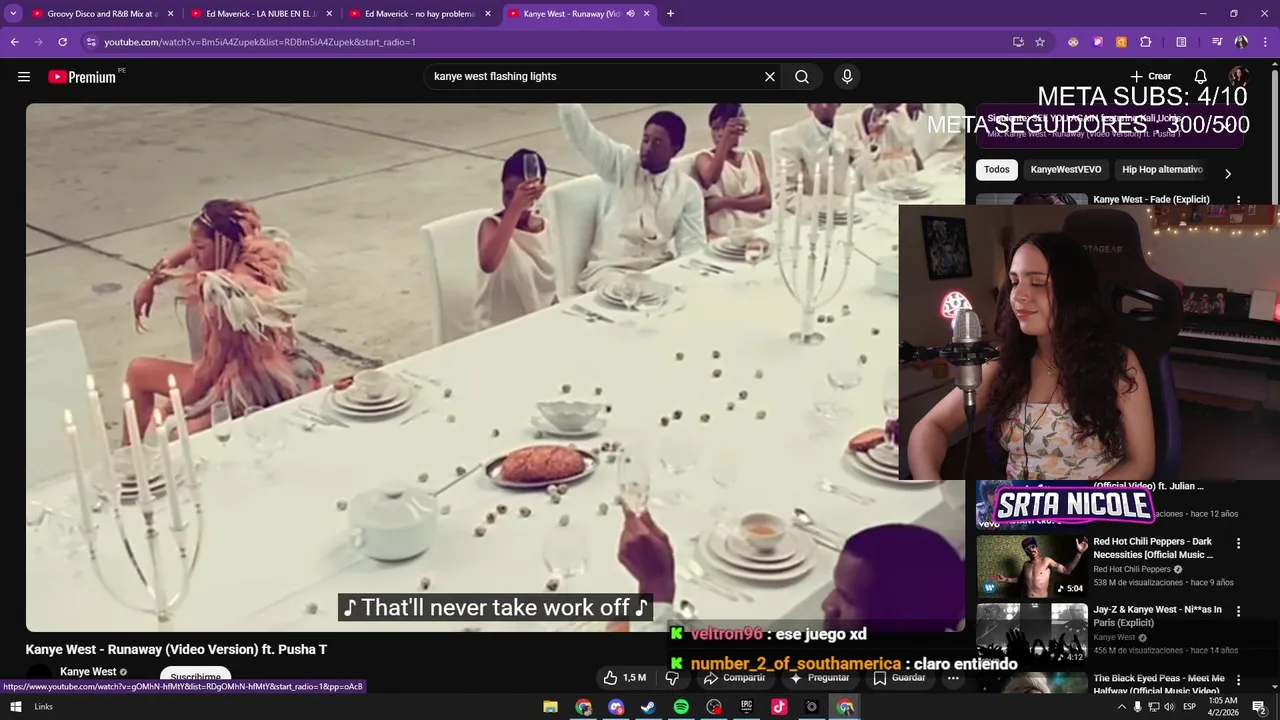Open Jay-Z & Kanye West Paris thumbnail
The image size is (1280, 720).
point(1032,634)
